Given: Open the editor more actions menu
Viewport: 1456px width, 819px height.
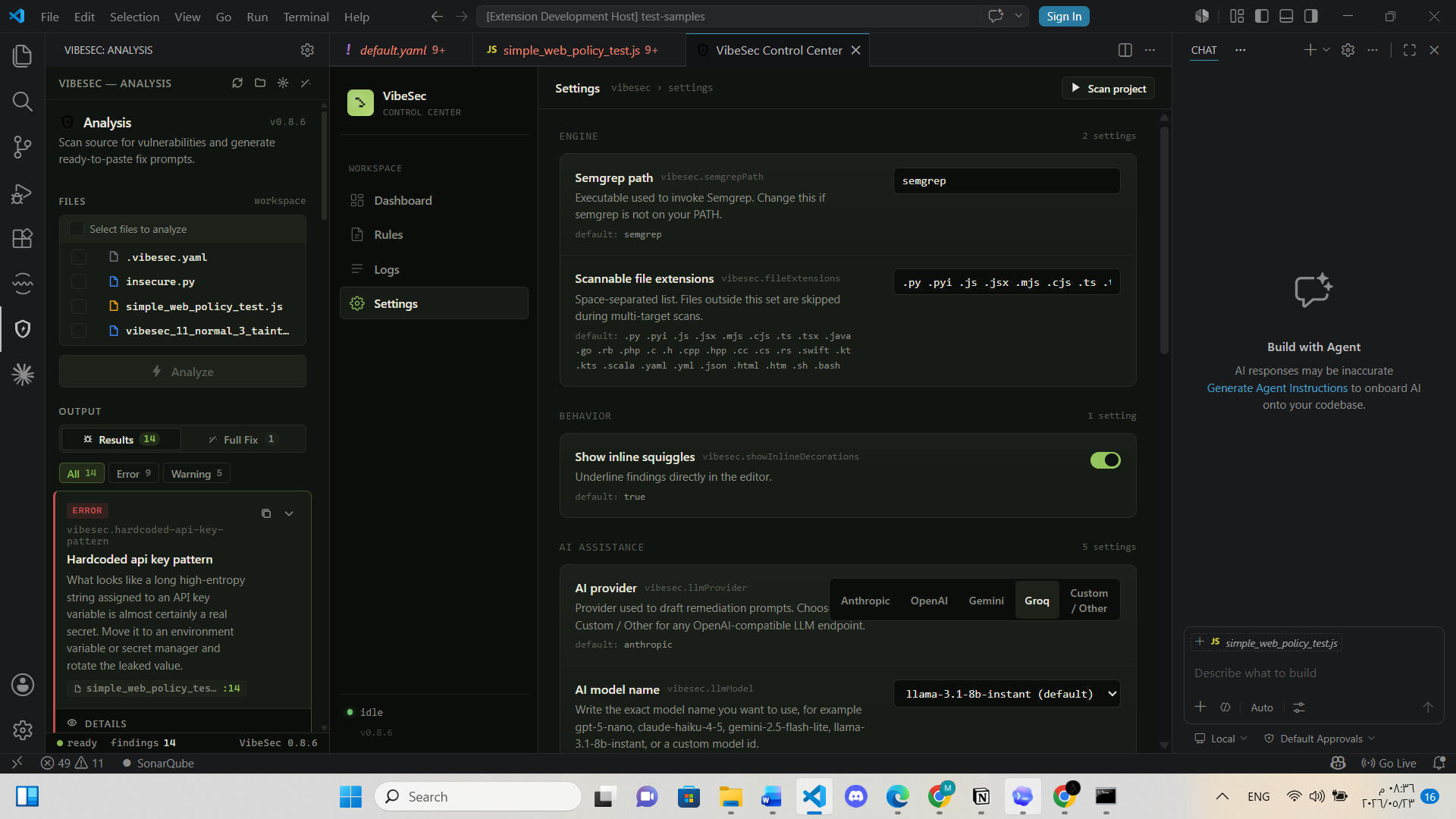Looking at the screenshot, I should (1150, 50).
